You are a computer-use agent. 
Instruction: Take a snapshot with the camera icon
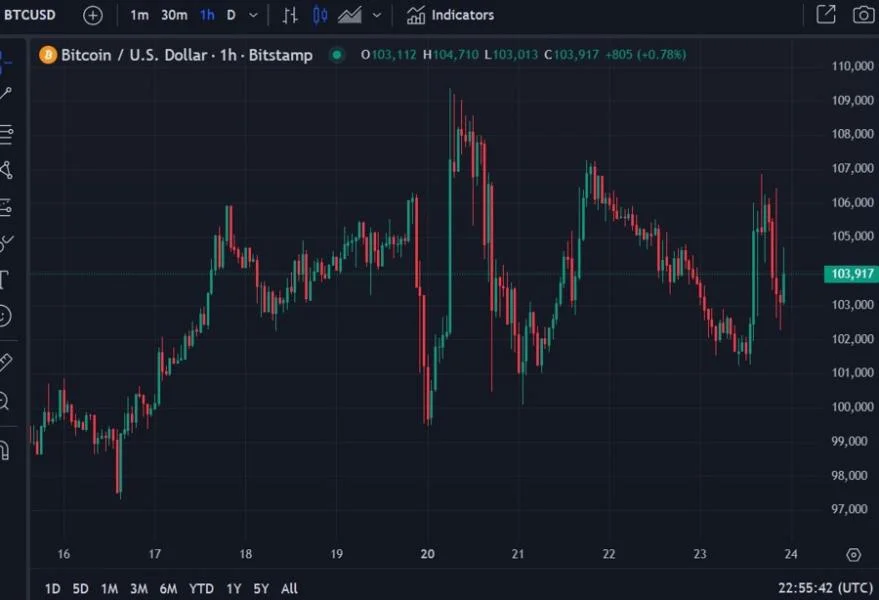click(x=863, y=15)
